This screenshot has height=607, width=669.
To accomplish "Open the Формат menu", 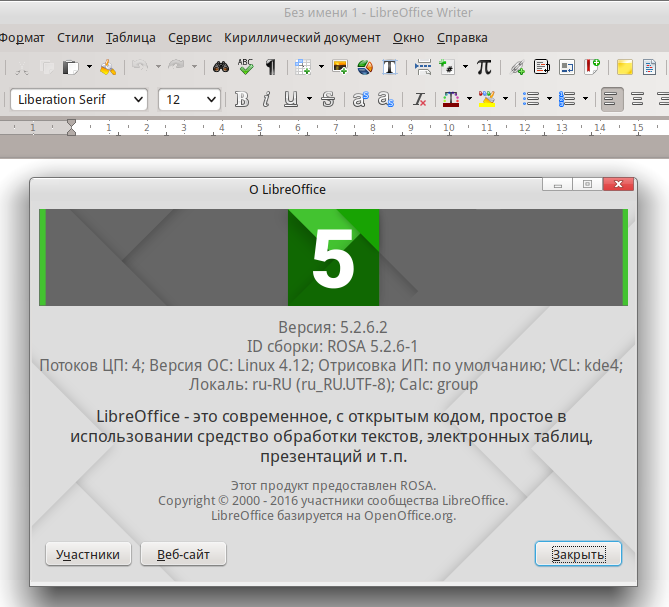I will point(21,38).
